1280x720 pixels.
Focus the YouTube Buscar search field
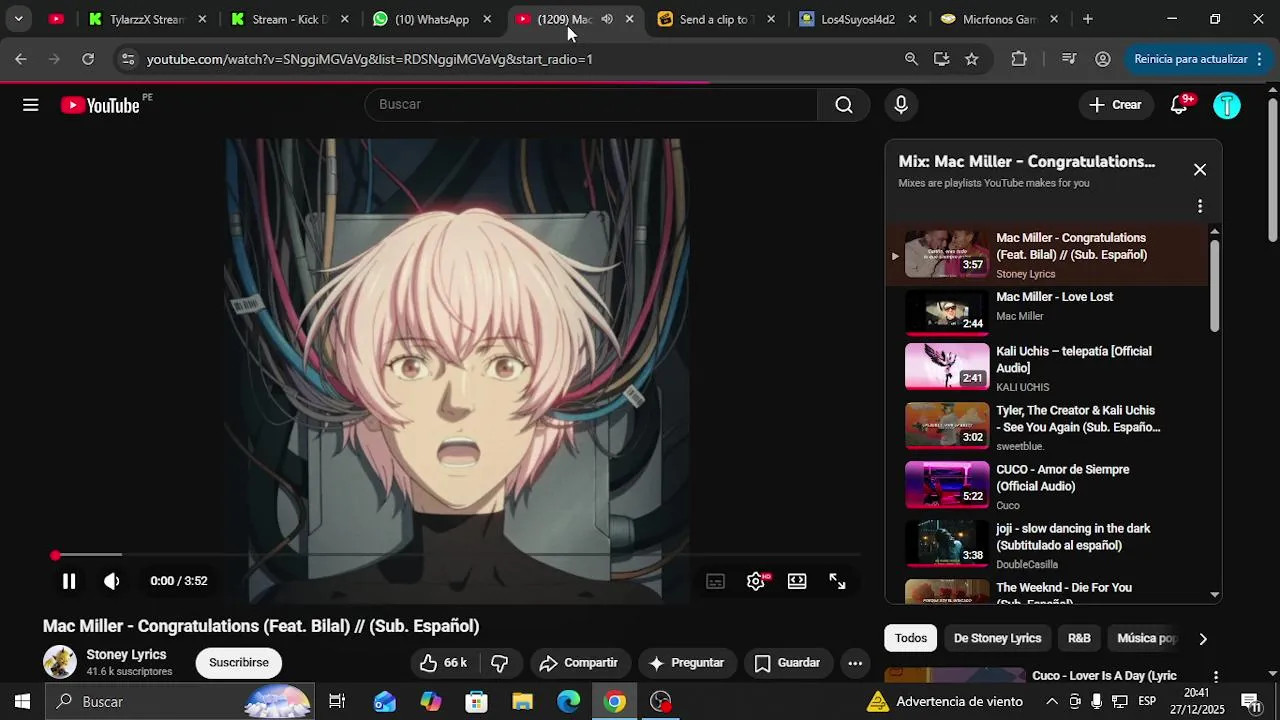590,105
